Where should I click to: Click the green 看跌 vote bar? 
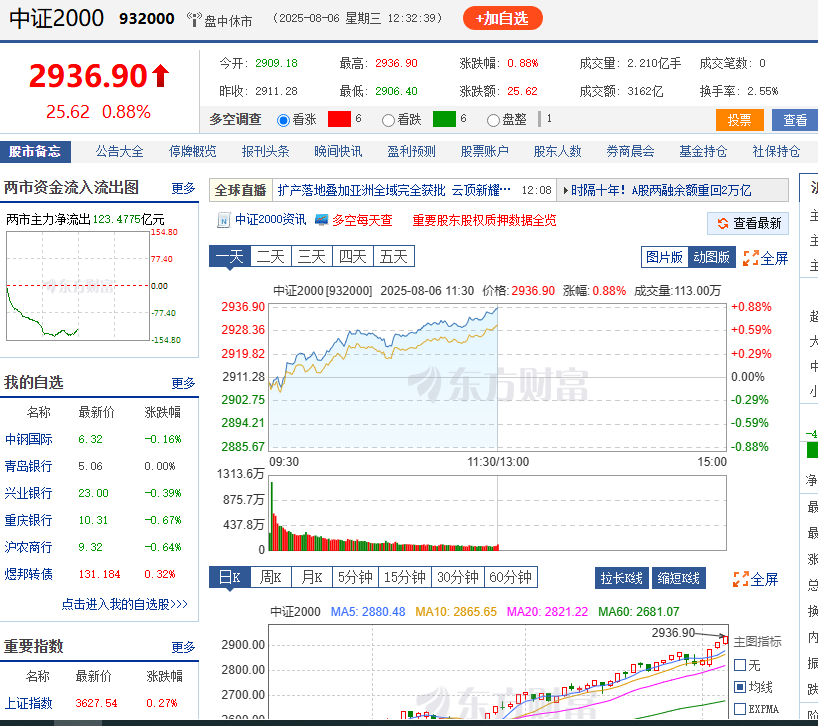pos(444,119)
